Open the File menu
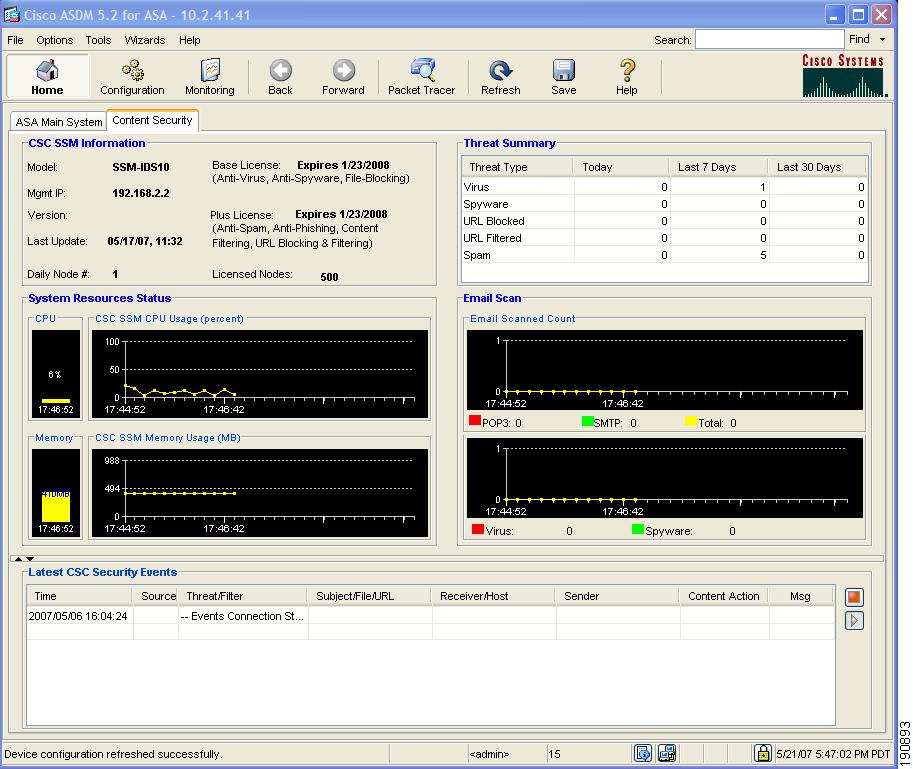 (15, 40)
